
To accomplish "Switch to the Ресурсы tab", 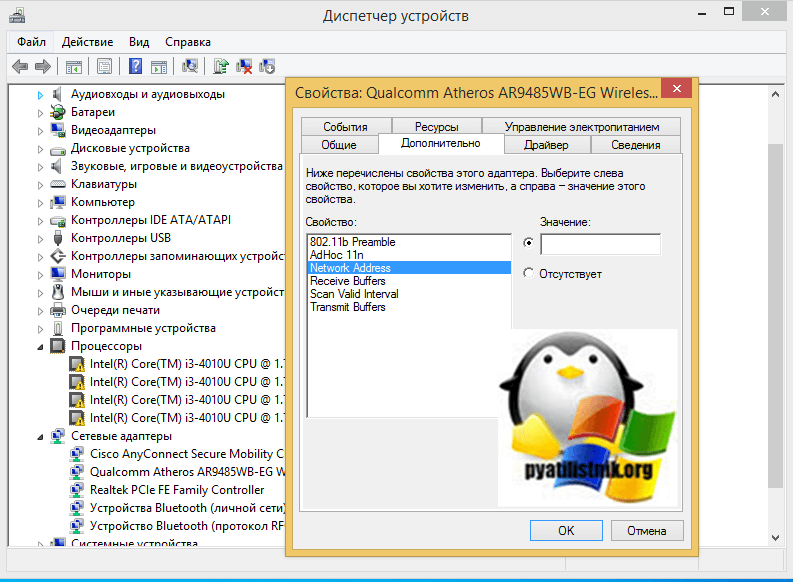I will pyautogui.click(x=436, y=127).
